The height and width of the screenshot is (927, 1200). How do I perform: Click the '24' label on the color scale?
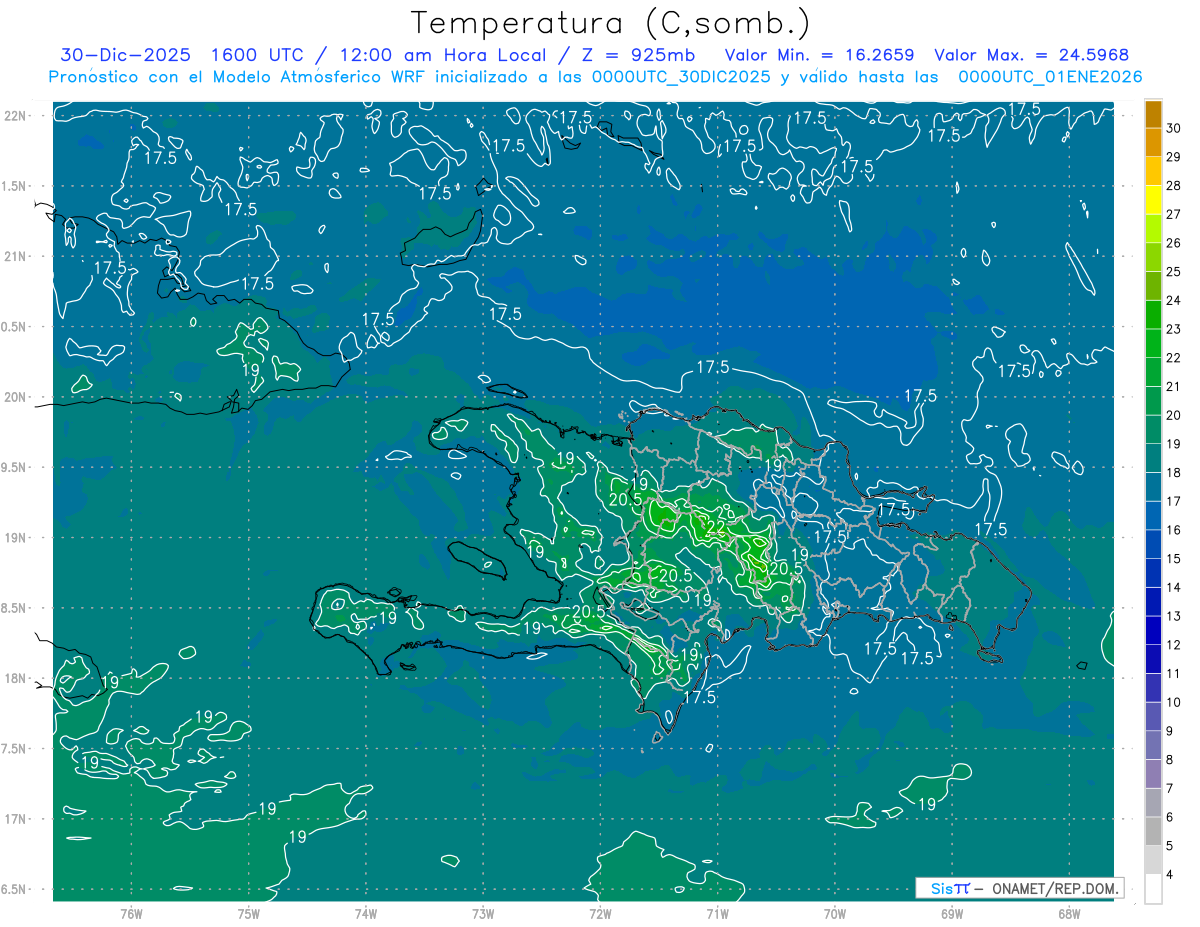pyautogui.click(x=1174, y=300)
